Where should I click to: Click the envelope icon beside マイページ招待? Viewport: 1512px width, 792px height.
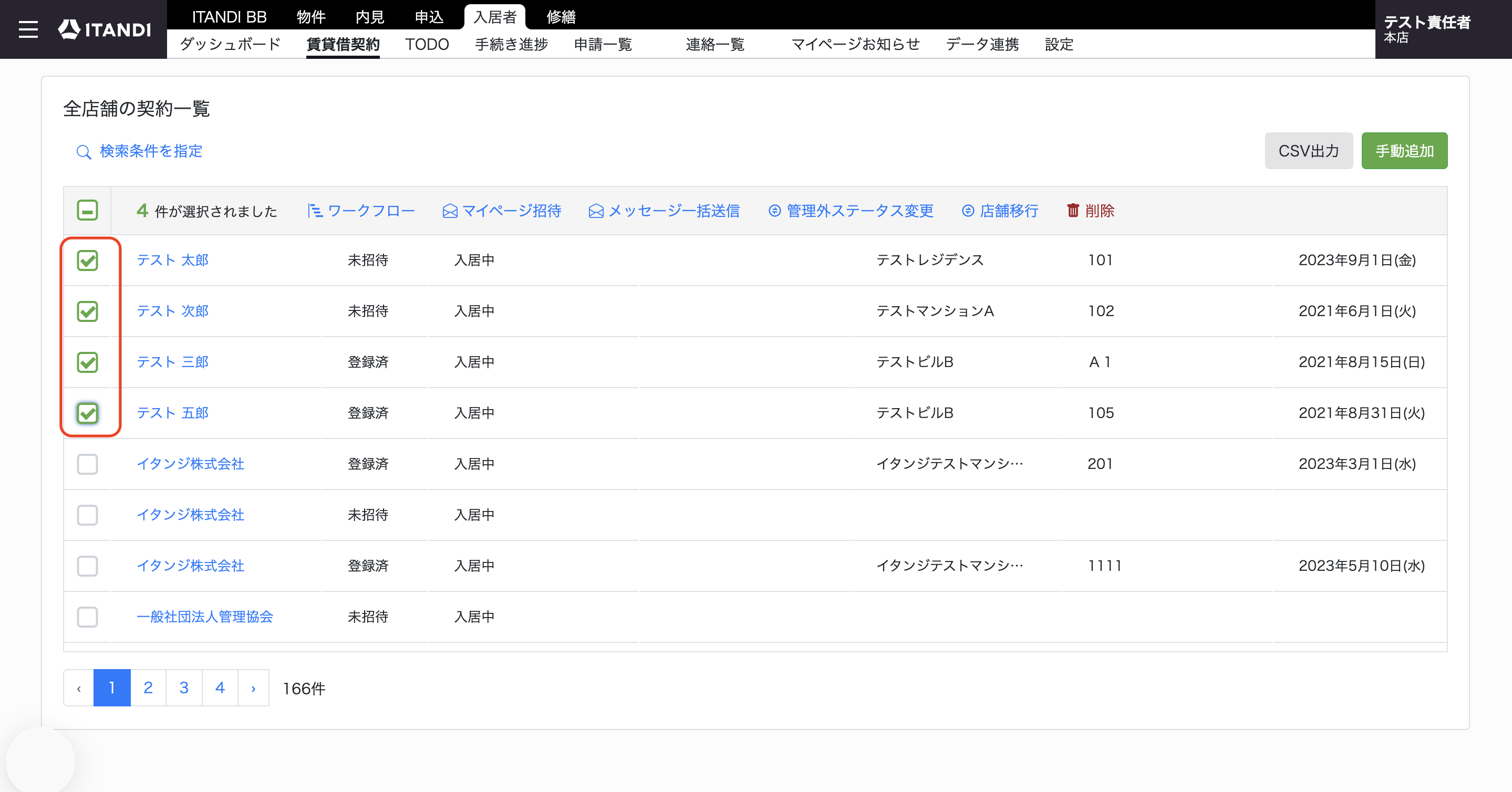click(x=450, y=211)
